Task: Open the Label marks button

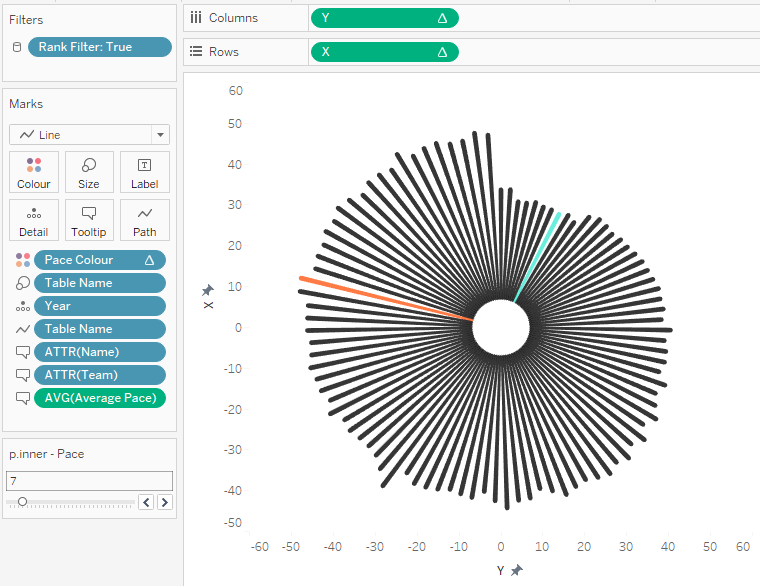Action: pyautogui.click(x=145, y=172)
